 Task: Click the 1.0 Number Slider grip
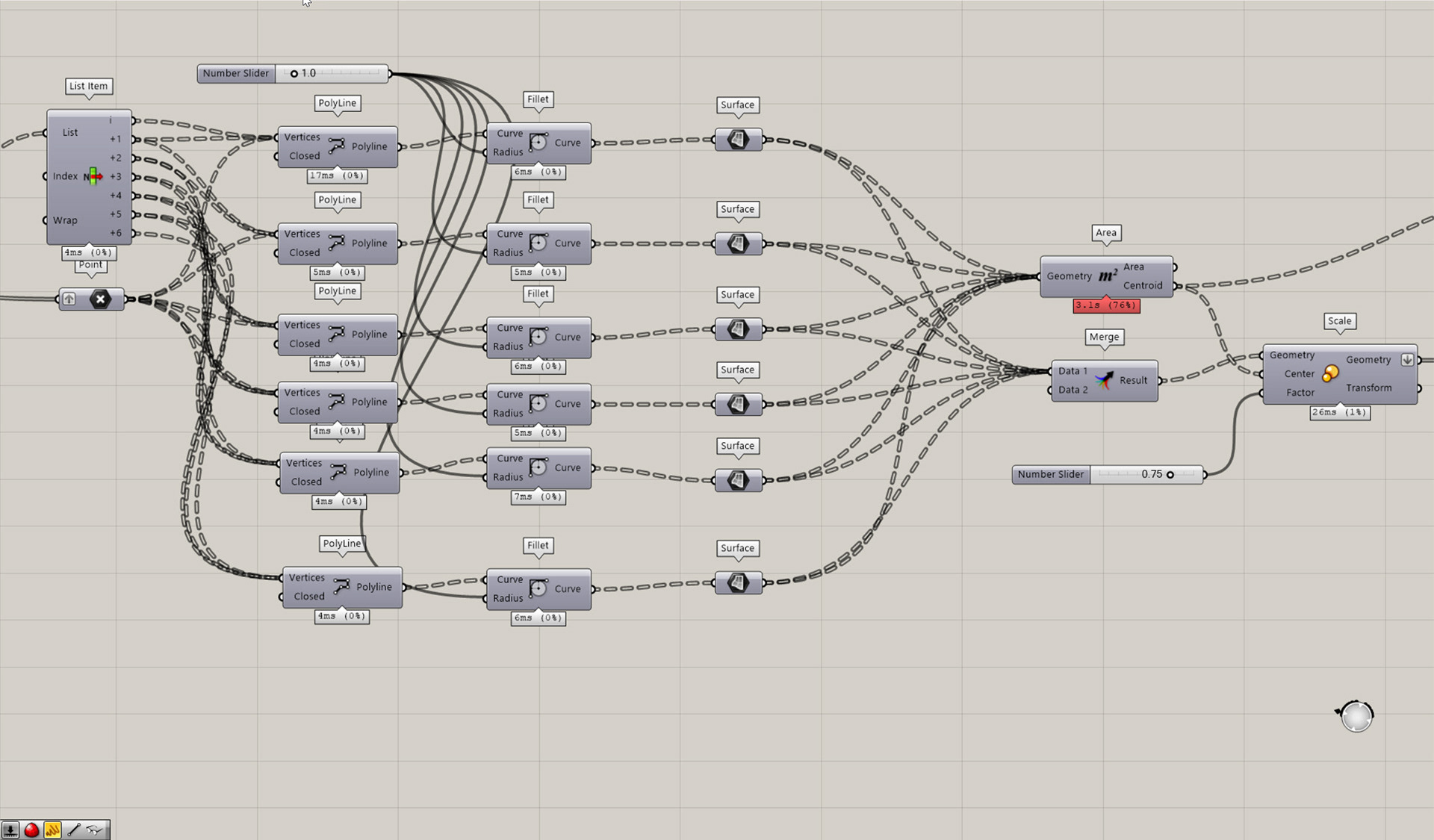pyautogui.click(x=294, y=73)
